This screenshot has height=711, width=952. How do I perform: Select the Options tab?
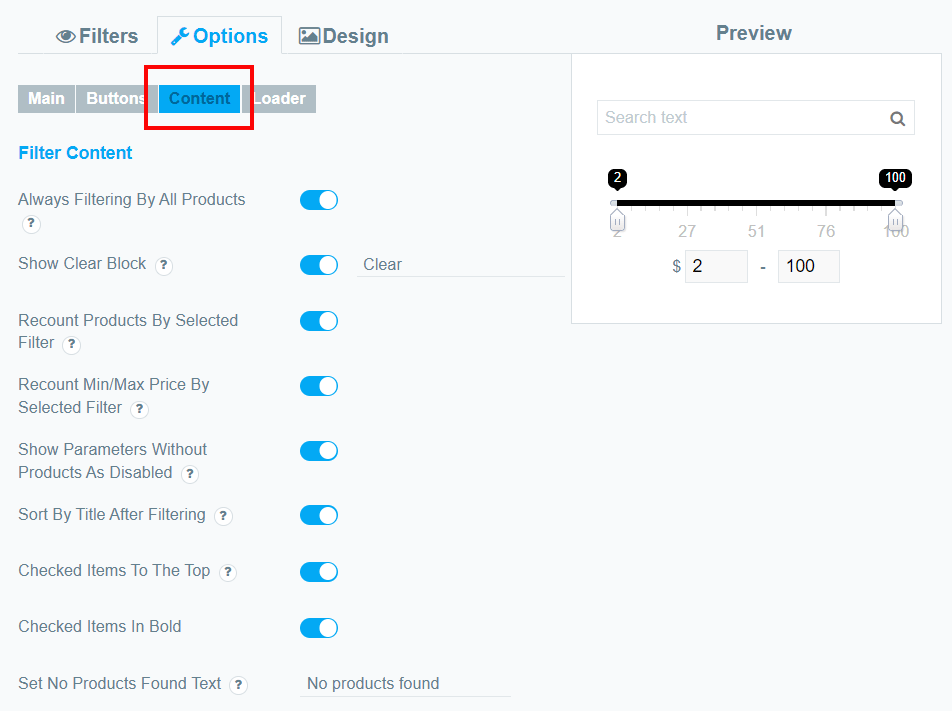click(219, 36)
